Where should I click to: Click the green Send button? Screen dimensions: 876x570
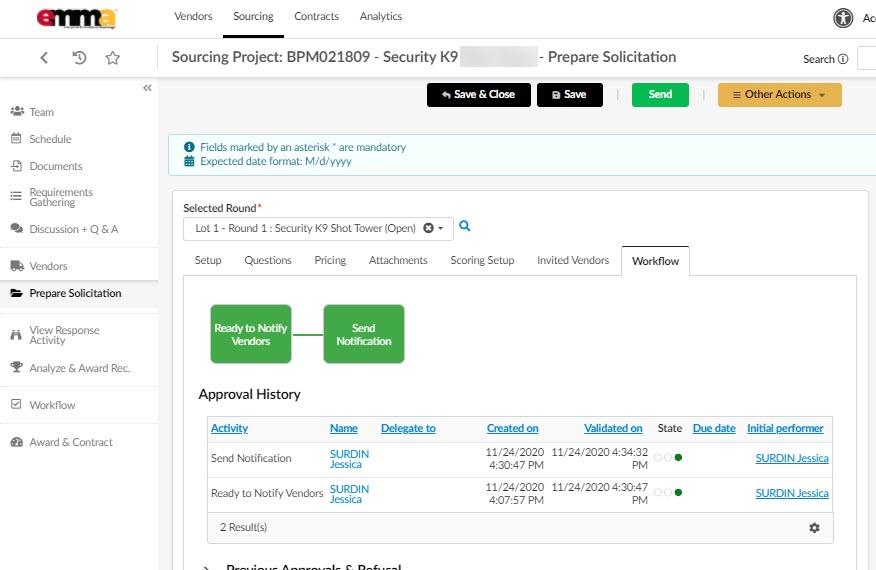(x=660, y=94)
